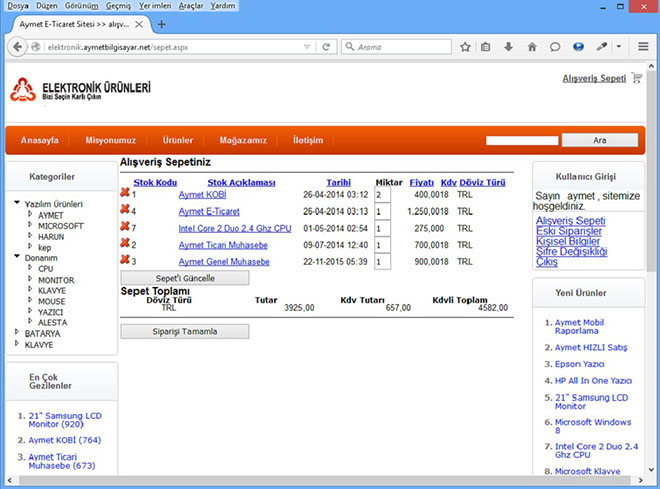Close the Aymet E-Ticaret browser tab
The width and height of the screenshot is (660, 489).
[x=139, y=24]
